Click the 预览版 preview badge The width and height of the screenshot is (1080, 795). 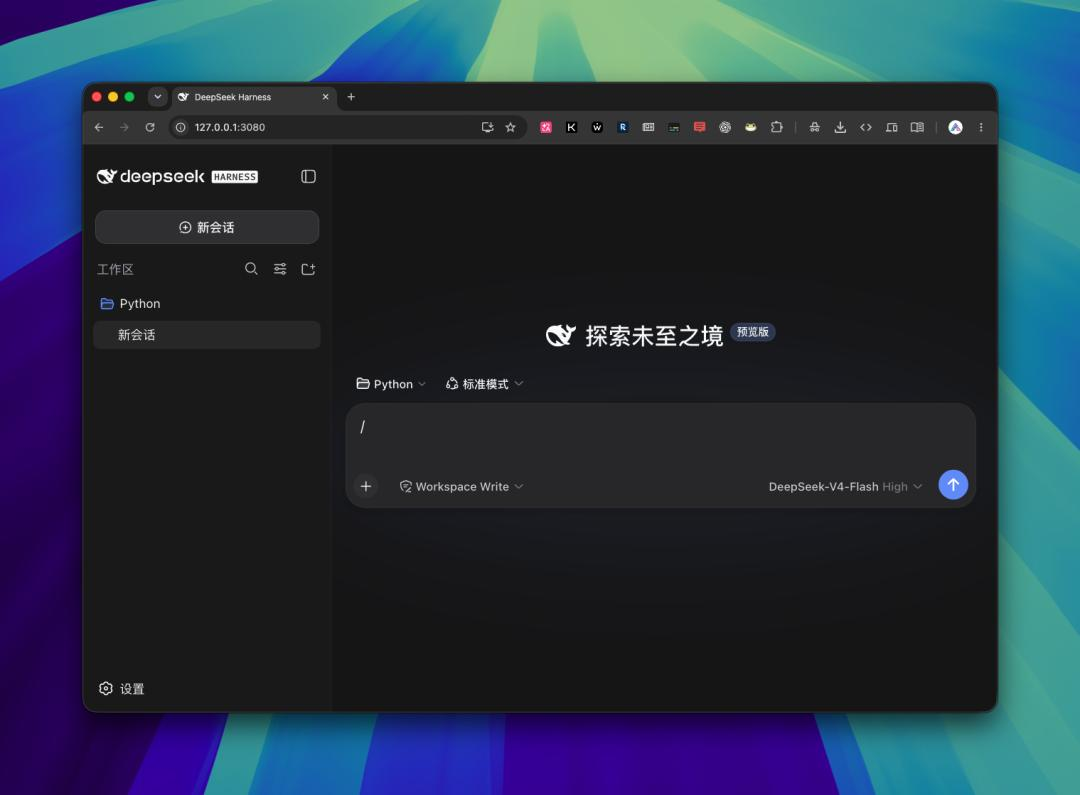click(752, 332)
